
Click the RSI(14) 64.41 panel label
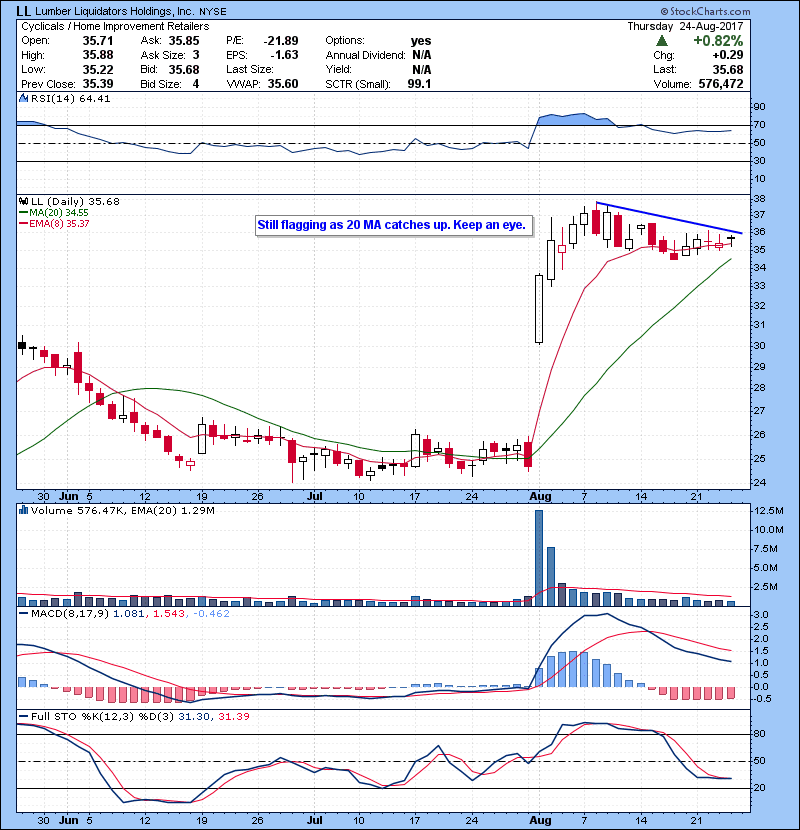pos(70,98)
